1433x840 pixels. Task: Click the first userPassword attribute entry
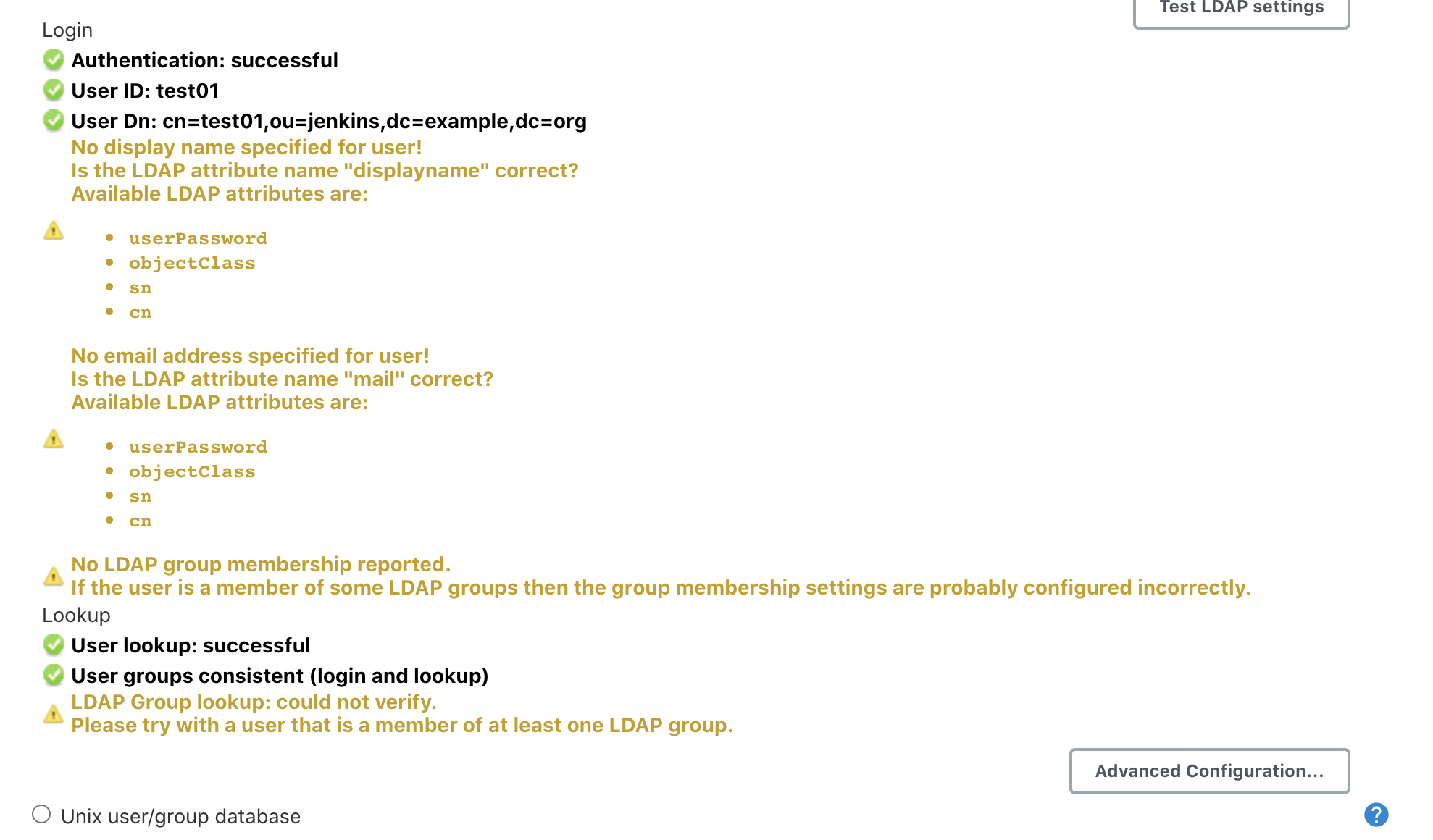[x=198, y=238]
